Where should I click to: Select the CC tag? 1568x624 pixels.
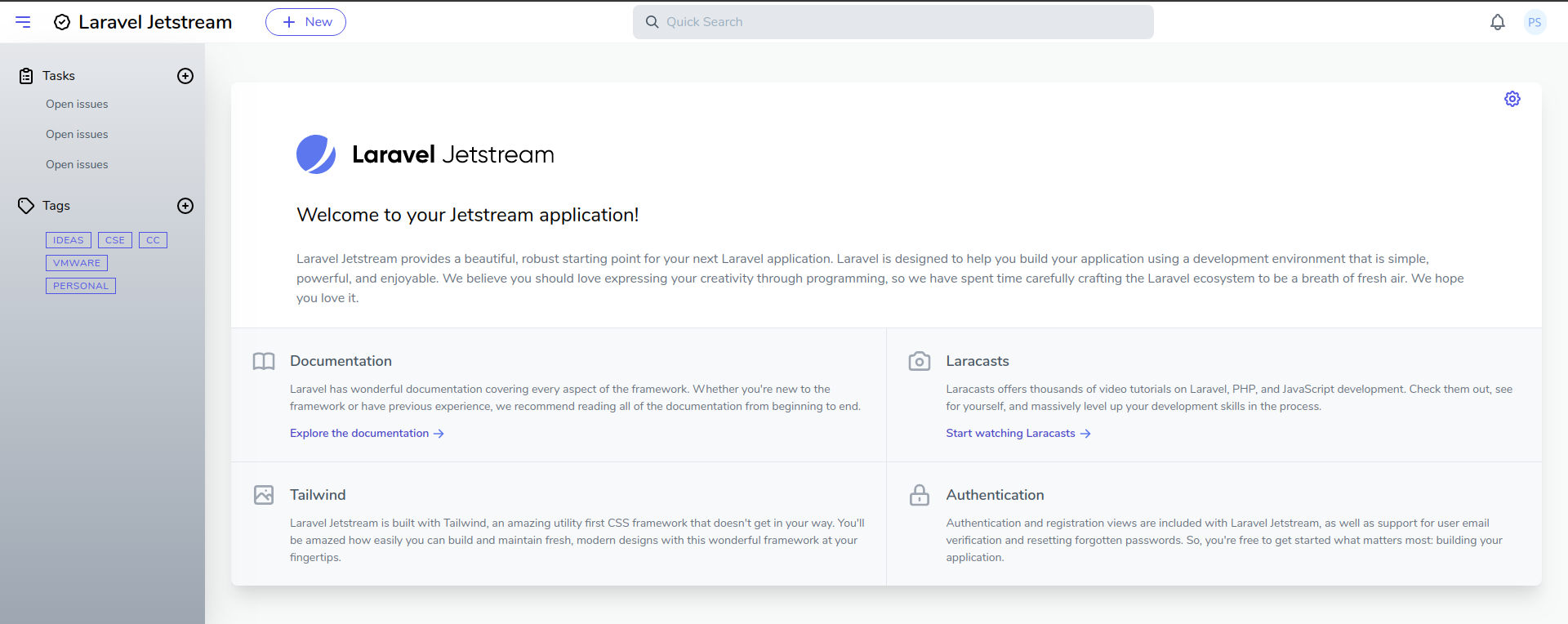(x=153, y=240)
